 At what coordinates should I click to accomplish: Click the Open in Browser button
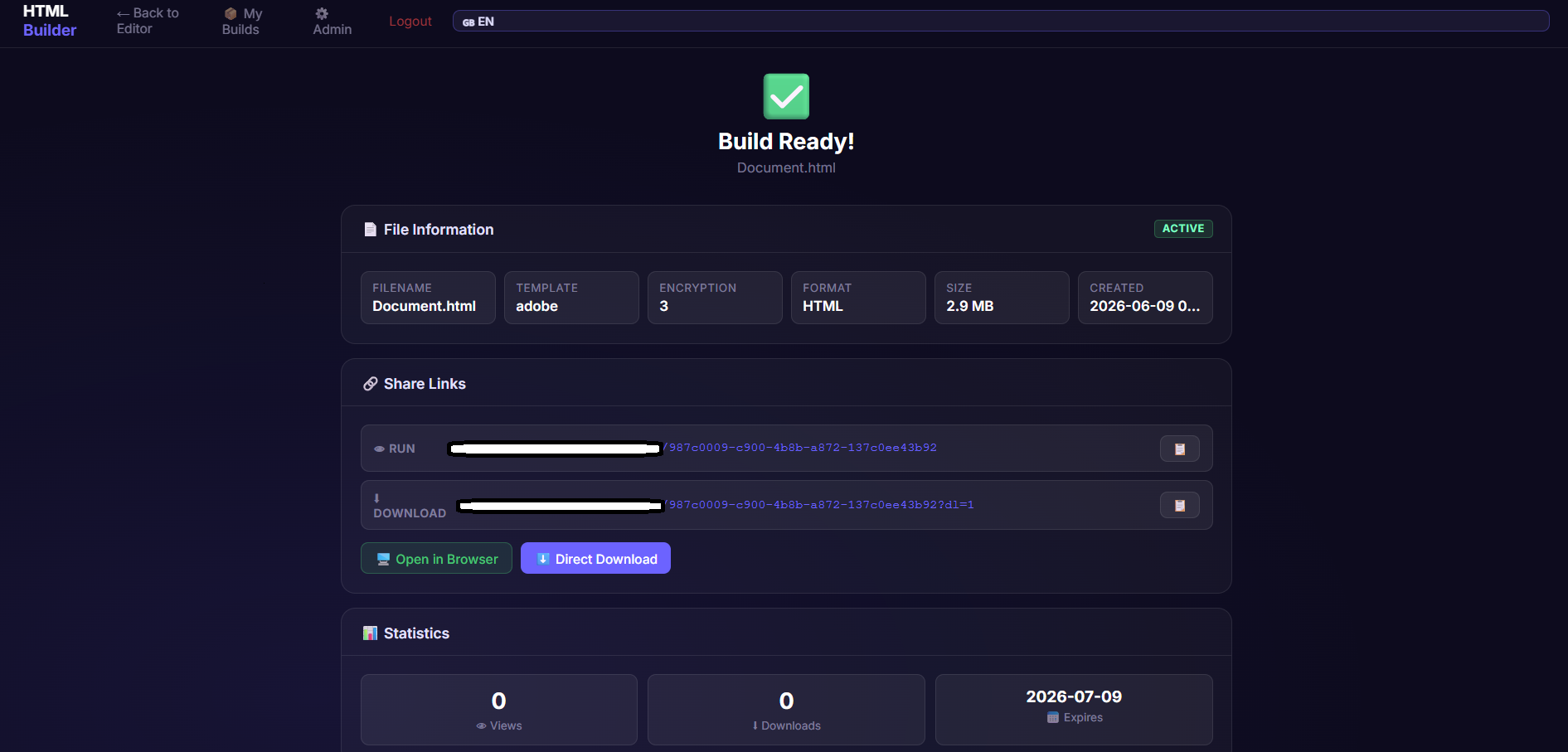click(x=436, y=558)
